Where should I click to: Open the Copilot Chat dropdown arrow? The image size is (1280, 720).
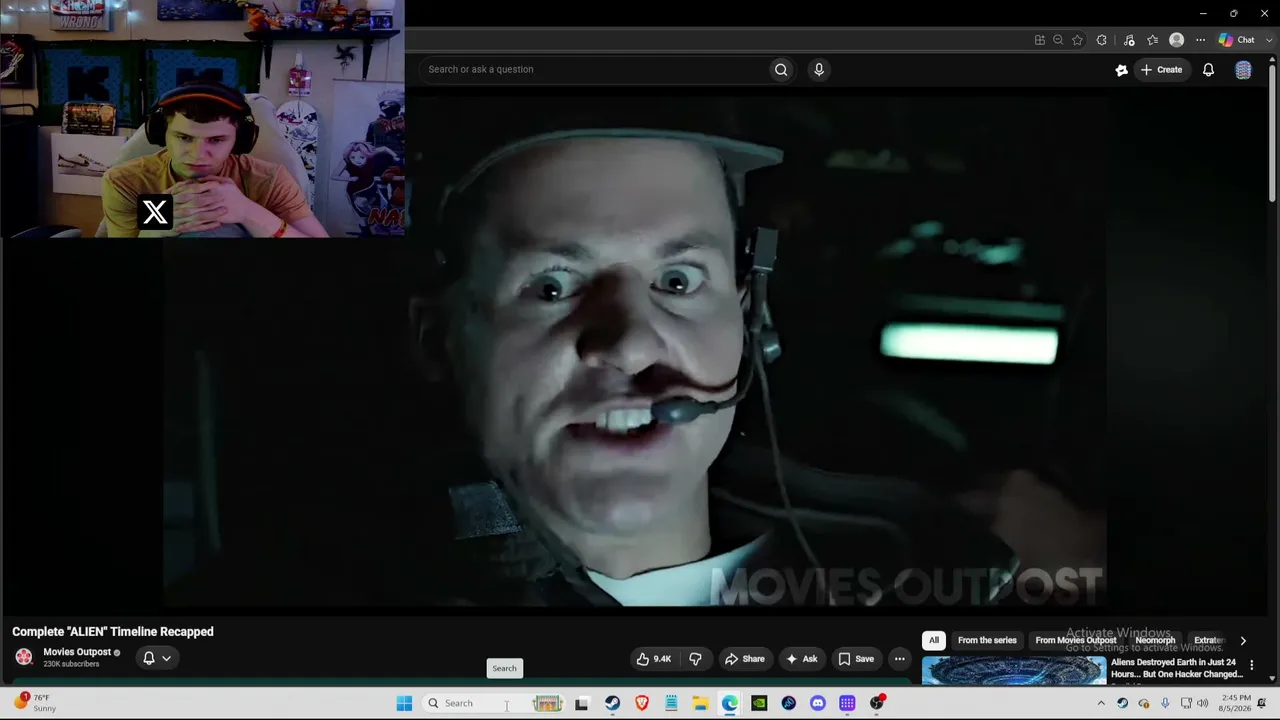point(1269,40)
